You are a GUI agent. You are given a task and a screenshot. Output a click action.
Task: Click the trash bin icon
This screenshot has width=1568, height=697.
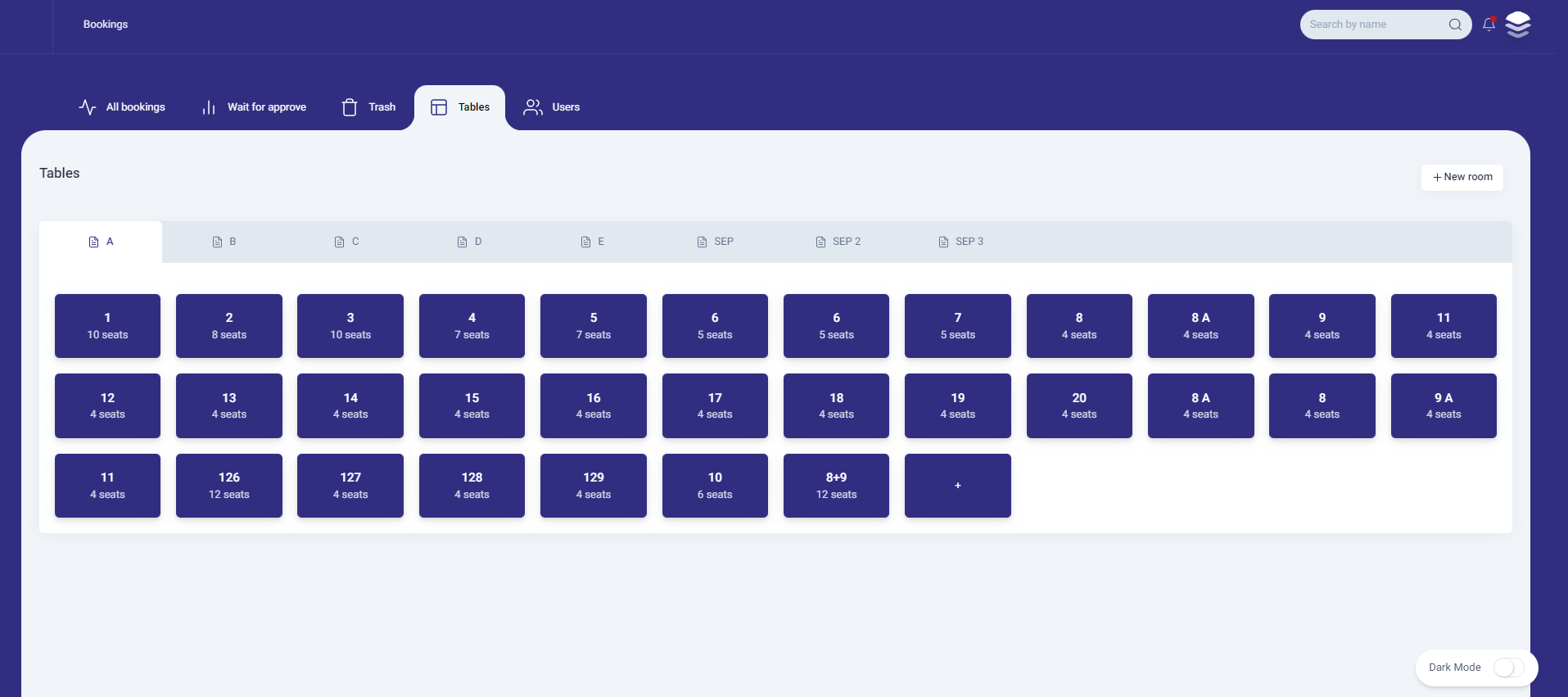point(350,107)
